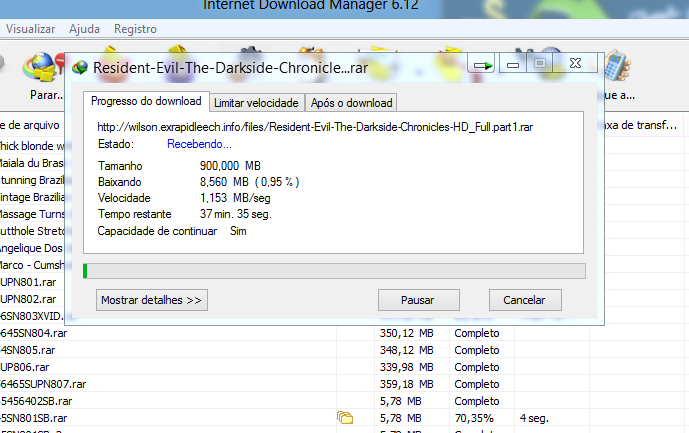Click the 1,153 MB/seg speed value
This screenshot has width=689, height=433.
[235, 198]
